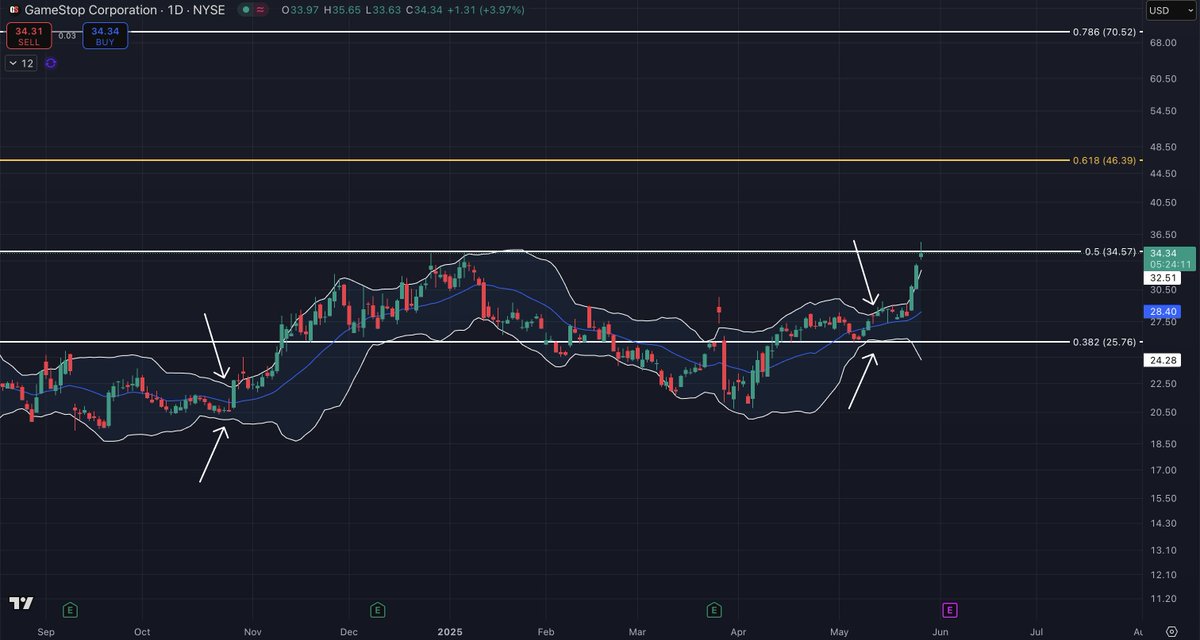The image size is (1200, 640).
Task: Click the 11.20 price axis value
Action: click(x=1162, y=598)
